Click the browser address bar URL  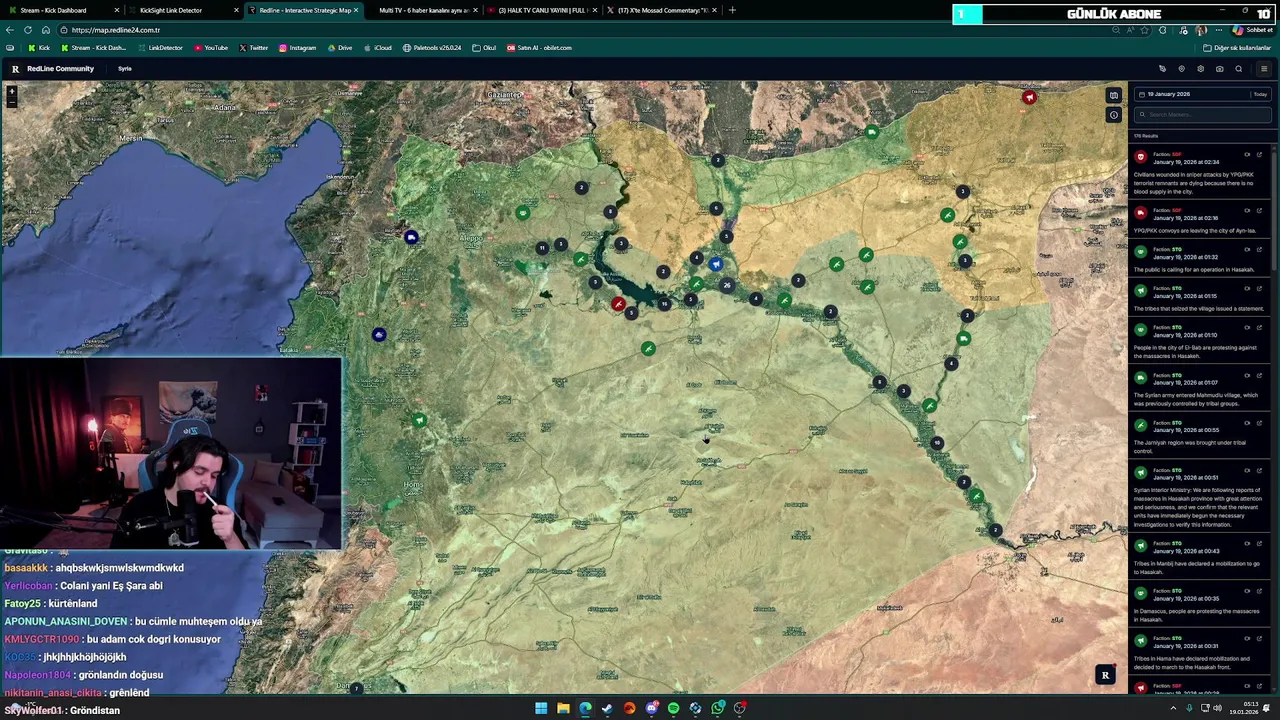click(116, 30)
